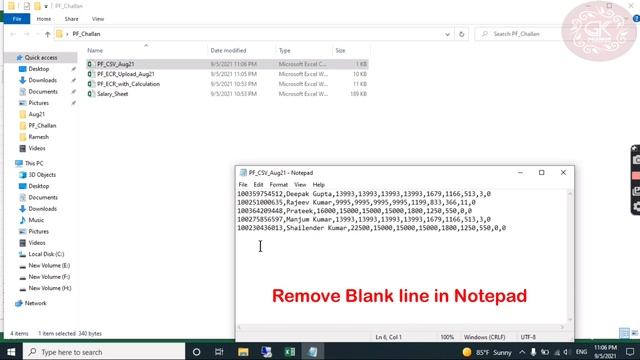Go up one folder level arrow

pyautogui.click(x=47, y=34)
